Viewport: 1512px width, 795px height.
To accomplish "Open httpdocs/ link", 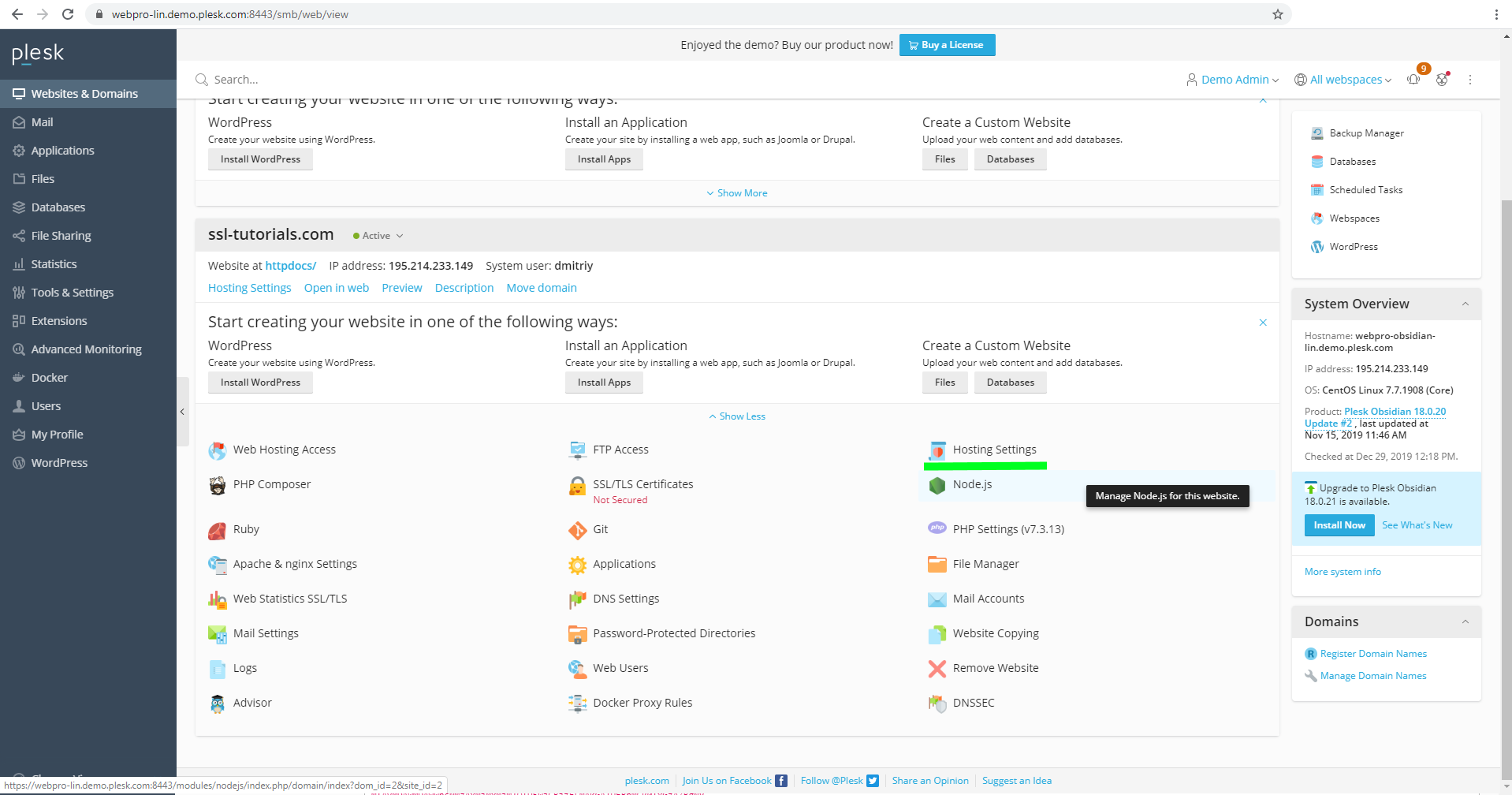I will click(290, 266).
